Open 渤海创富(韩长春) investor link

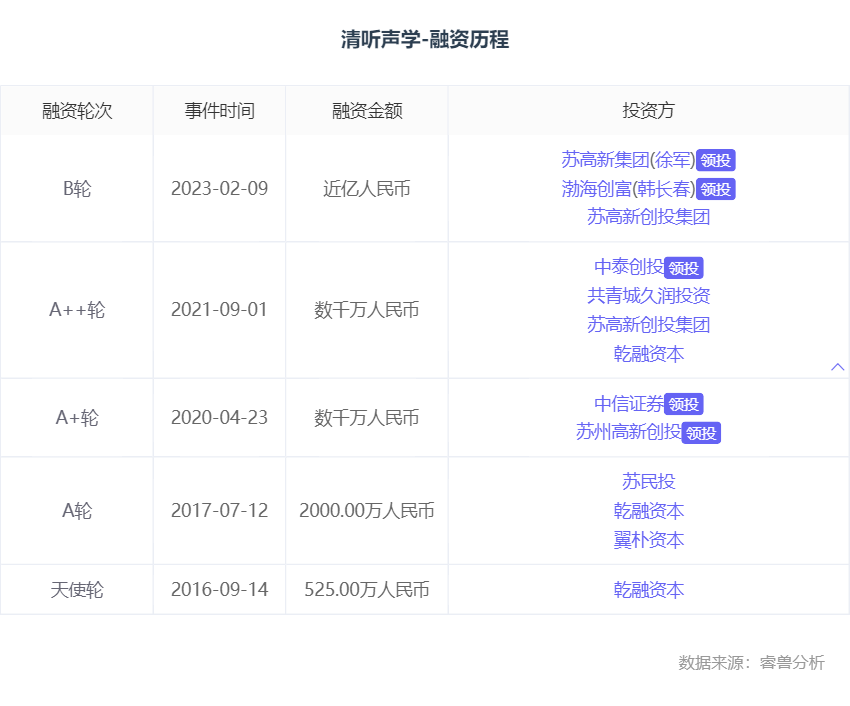click(x=628, y=189)
